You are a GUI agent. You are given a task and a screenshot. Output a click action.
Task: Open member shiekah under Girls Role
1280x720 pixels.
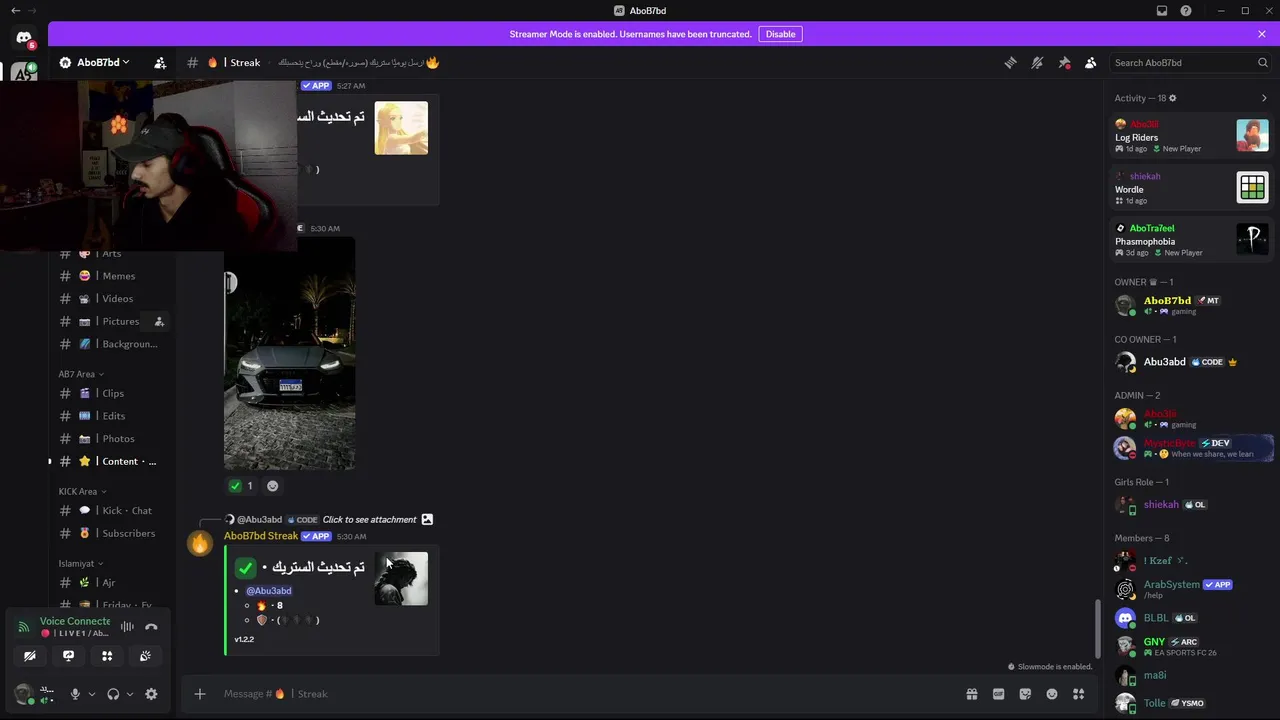(1190, 505)
